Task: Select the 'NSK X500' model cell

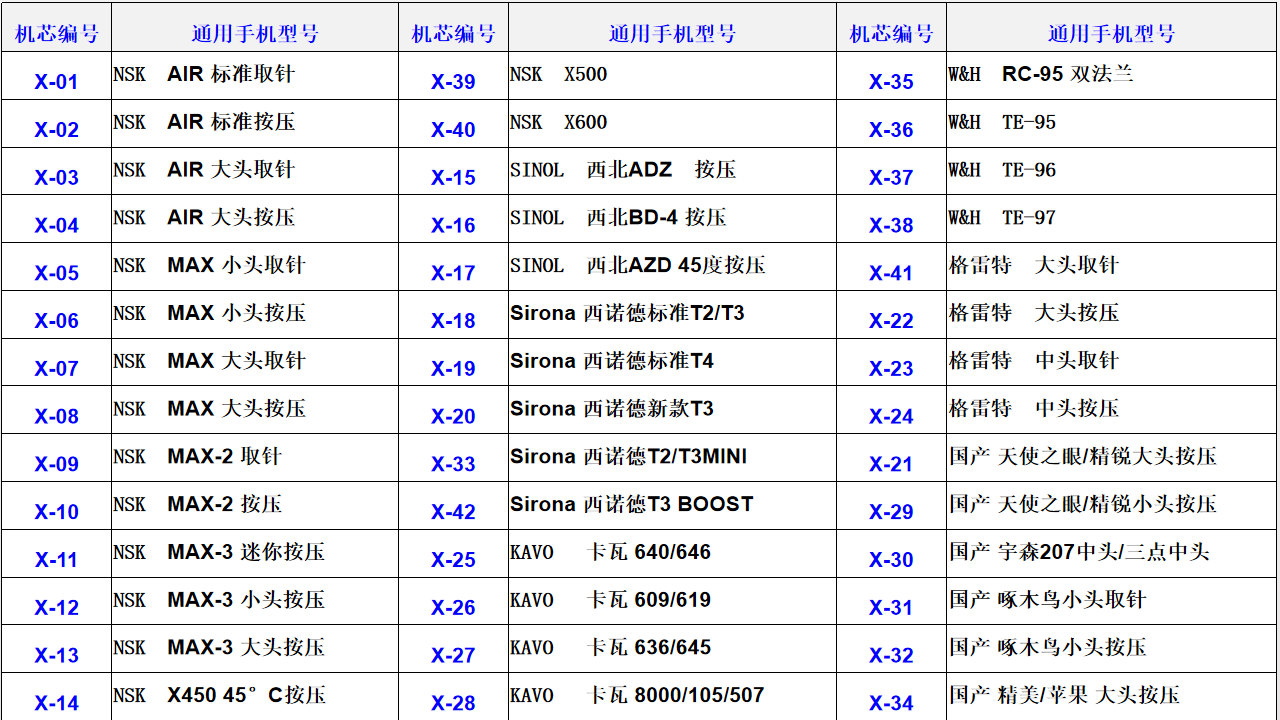Action: click(x=672, y=76)
